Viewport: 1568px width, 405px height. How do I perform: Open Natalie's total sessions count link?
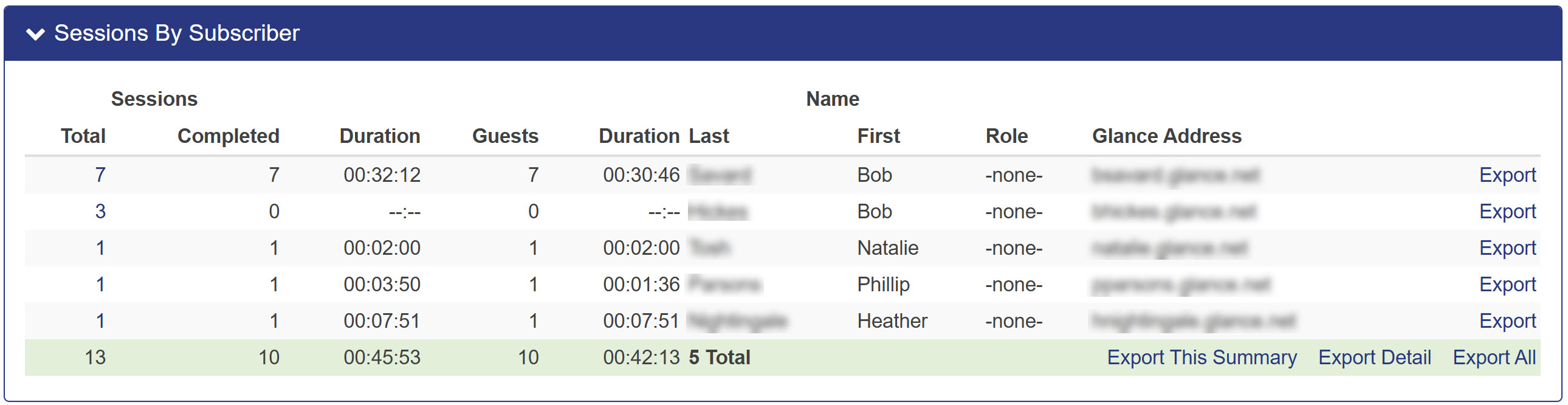[x=100, y=248]
